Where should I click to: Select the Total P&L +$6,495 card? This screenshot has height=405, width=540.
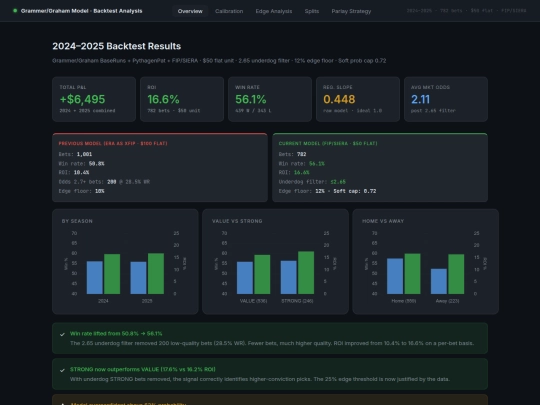click(94, 99)
